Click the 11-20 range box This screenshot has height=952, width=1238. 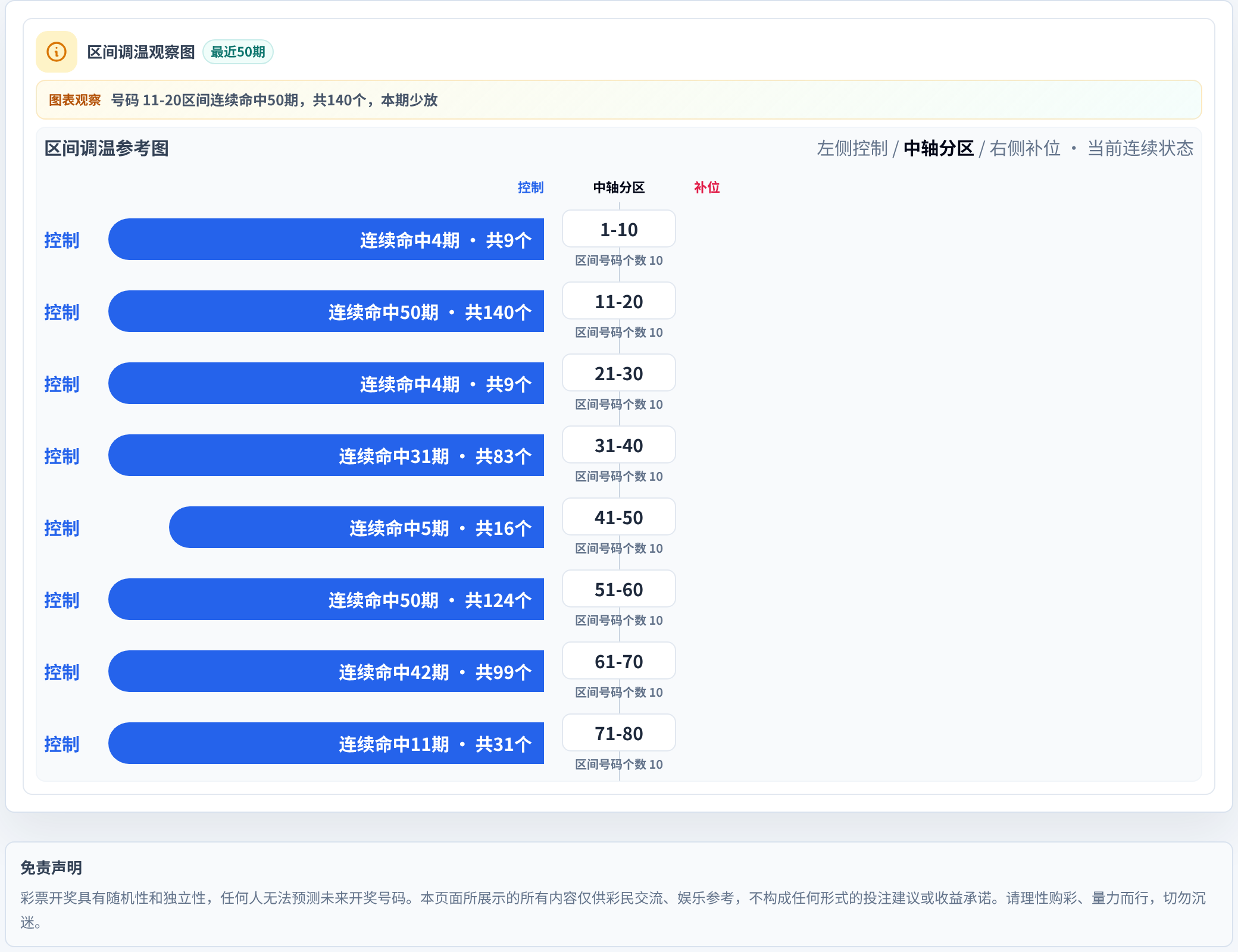point(619,301)
